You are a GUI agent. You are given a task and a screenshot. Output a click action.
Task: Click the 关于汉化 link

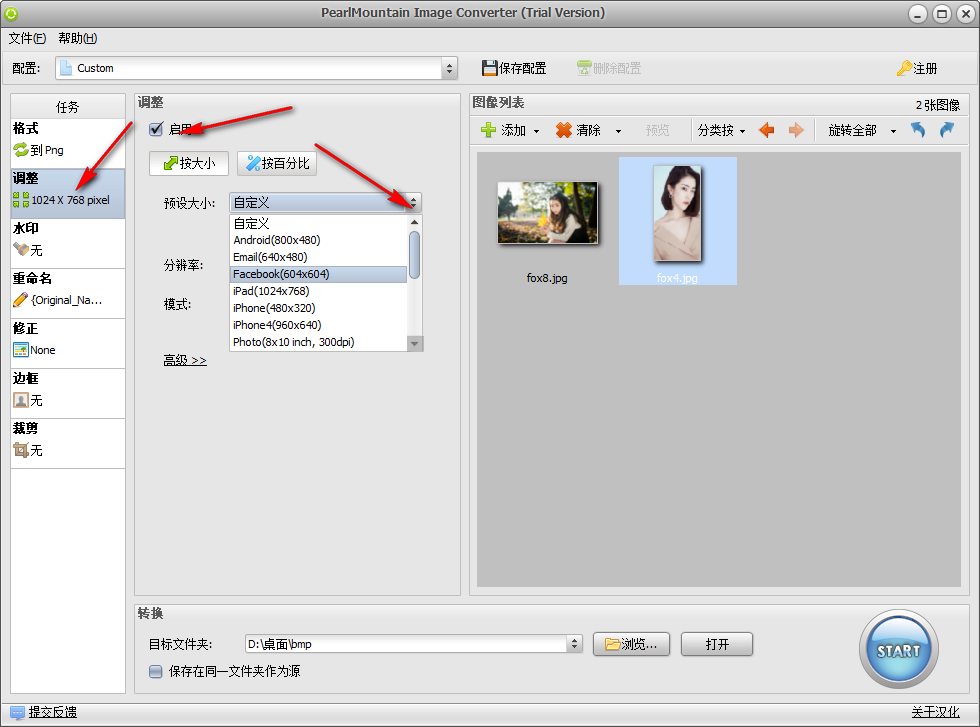pyautogui.click(x=935, y=712)
